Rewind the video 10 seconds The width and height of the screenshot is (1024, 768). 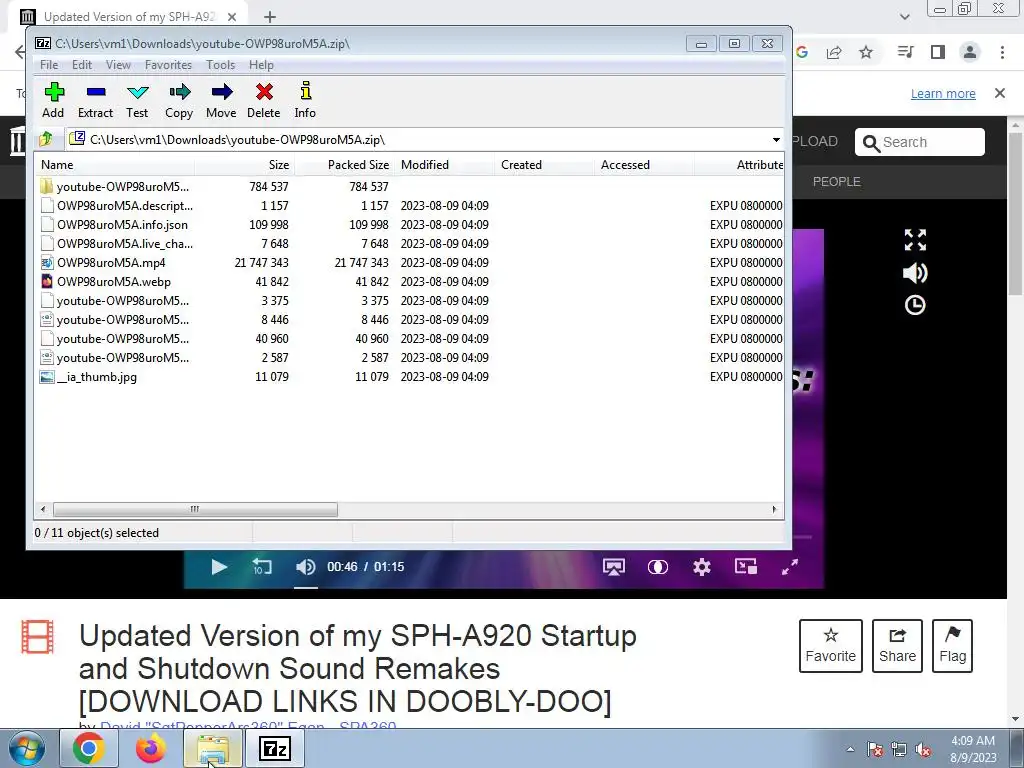262,567
